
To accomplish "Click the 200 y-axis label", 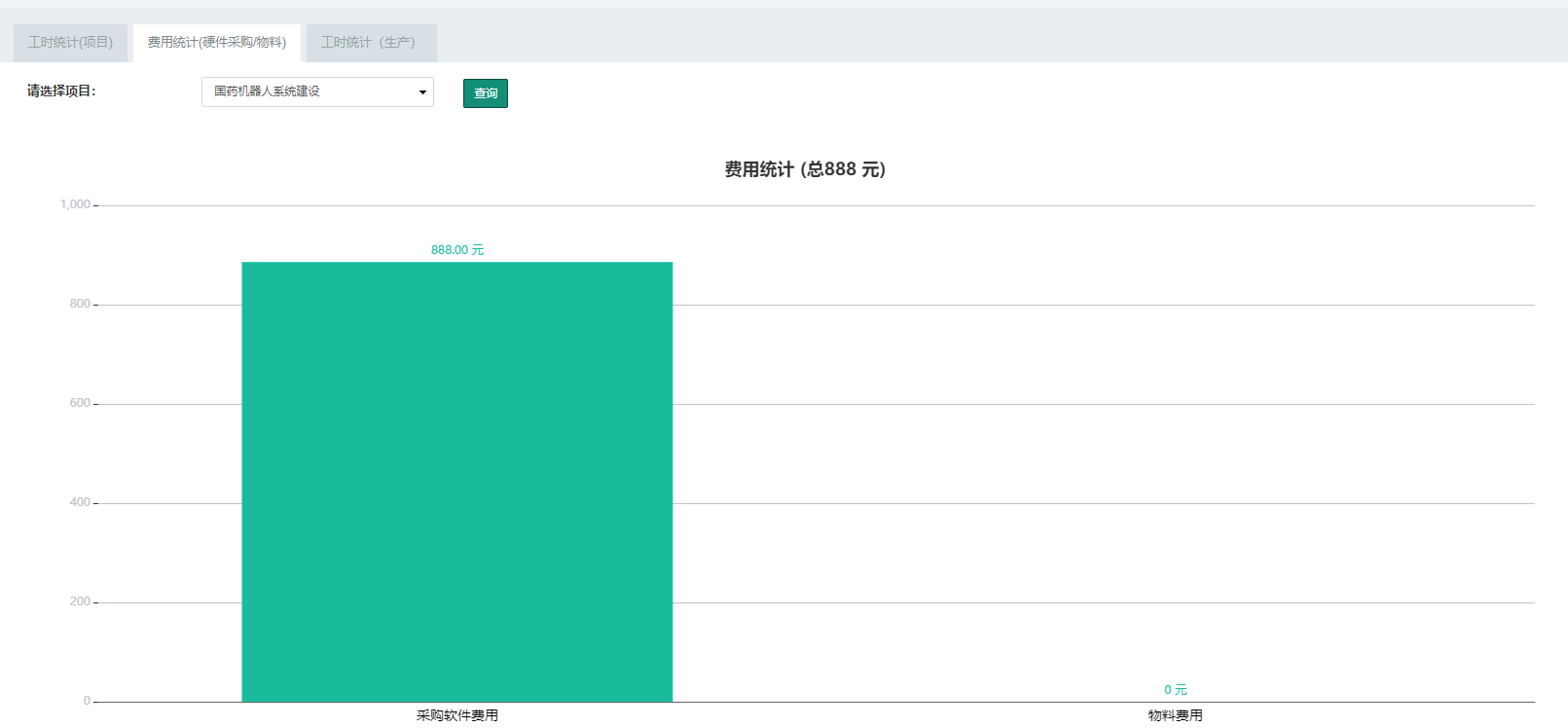I will pyautogui.click(x=80, y=601).
